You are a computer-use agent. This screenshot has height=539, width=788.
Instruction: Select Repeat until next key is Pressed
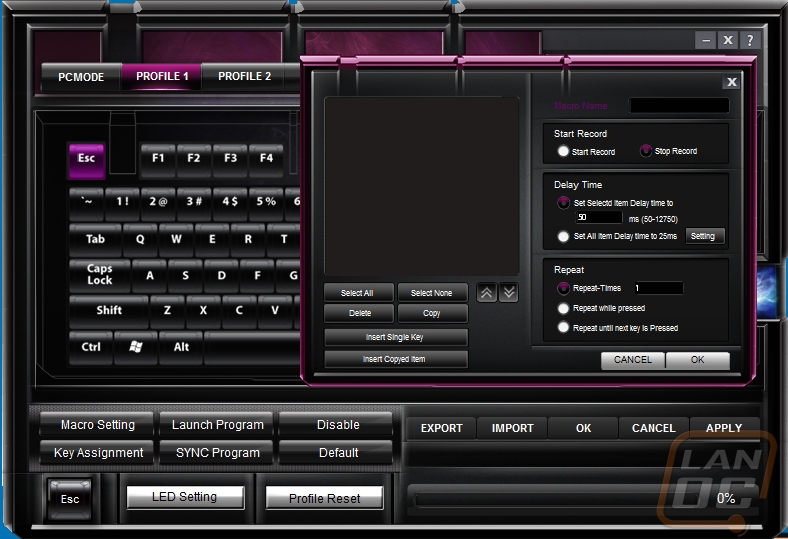point(563,328)
